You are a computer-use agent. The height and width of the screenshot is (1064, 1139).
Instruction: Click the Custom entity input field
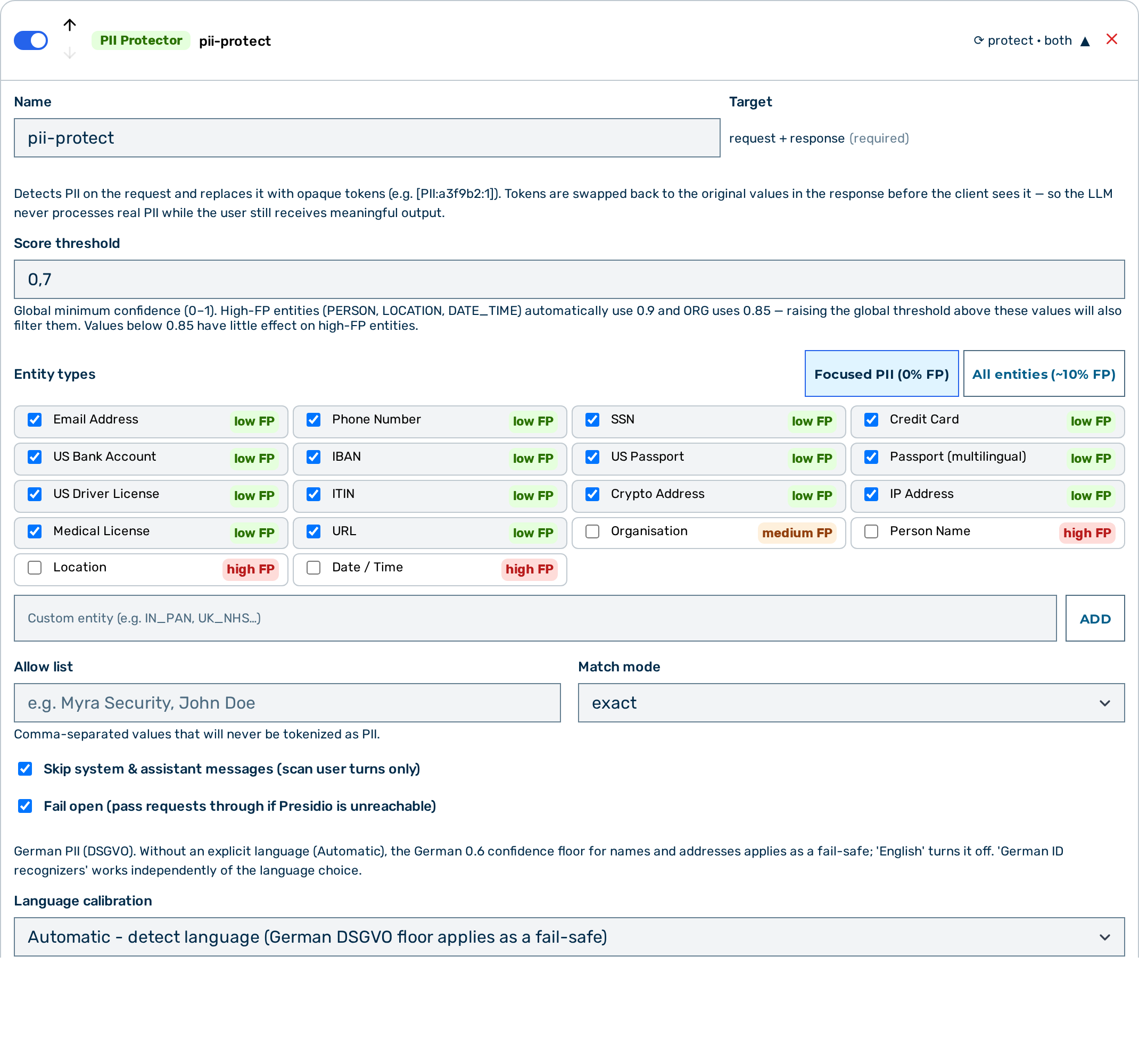(535, 619)
